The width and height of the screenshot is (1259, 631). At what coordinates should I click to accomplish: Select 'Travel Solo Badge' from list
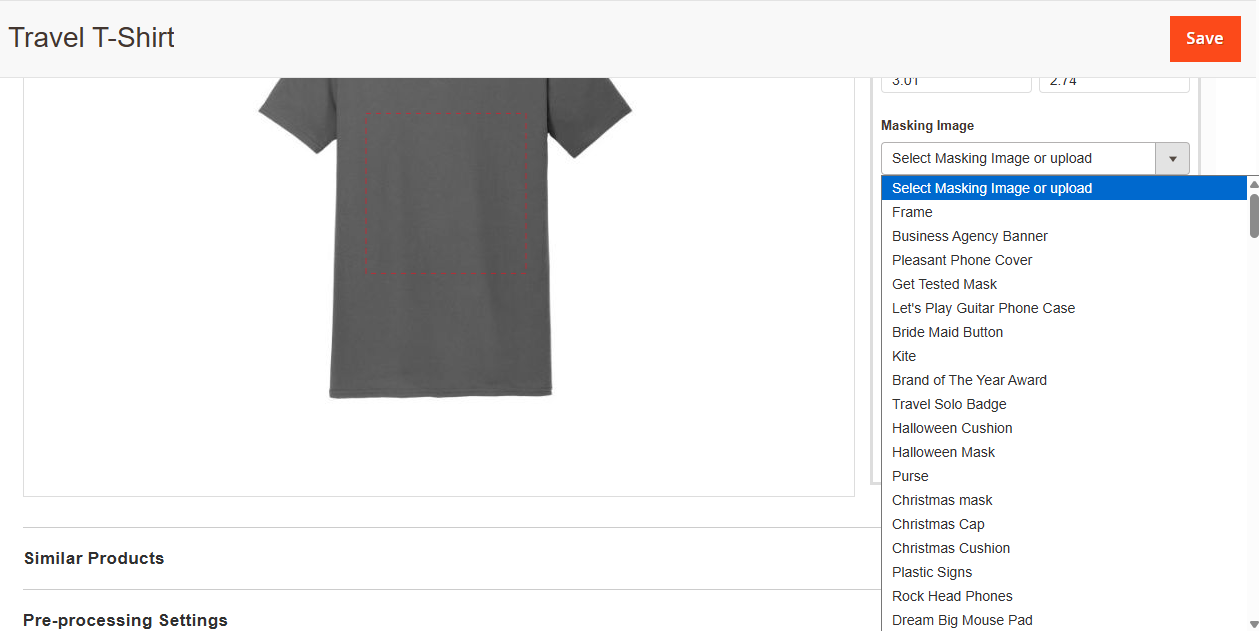(949, 404)
